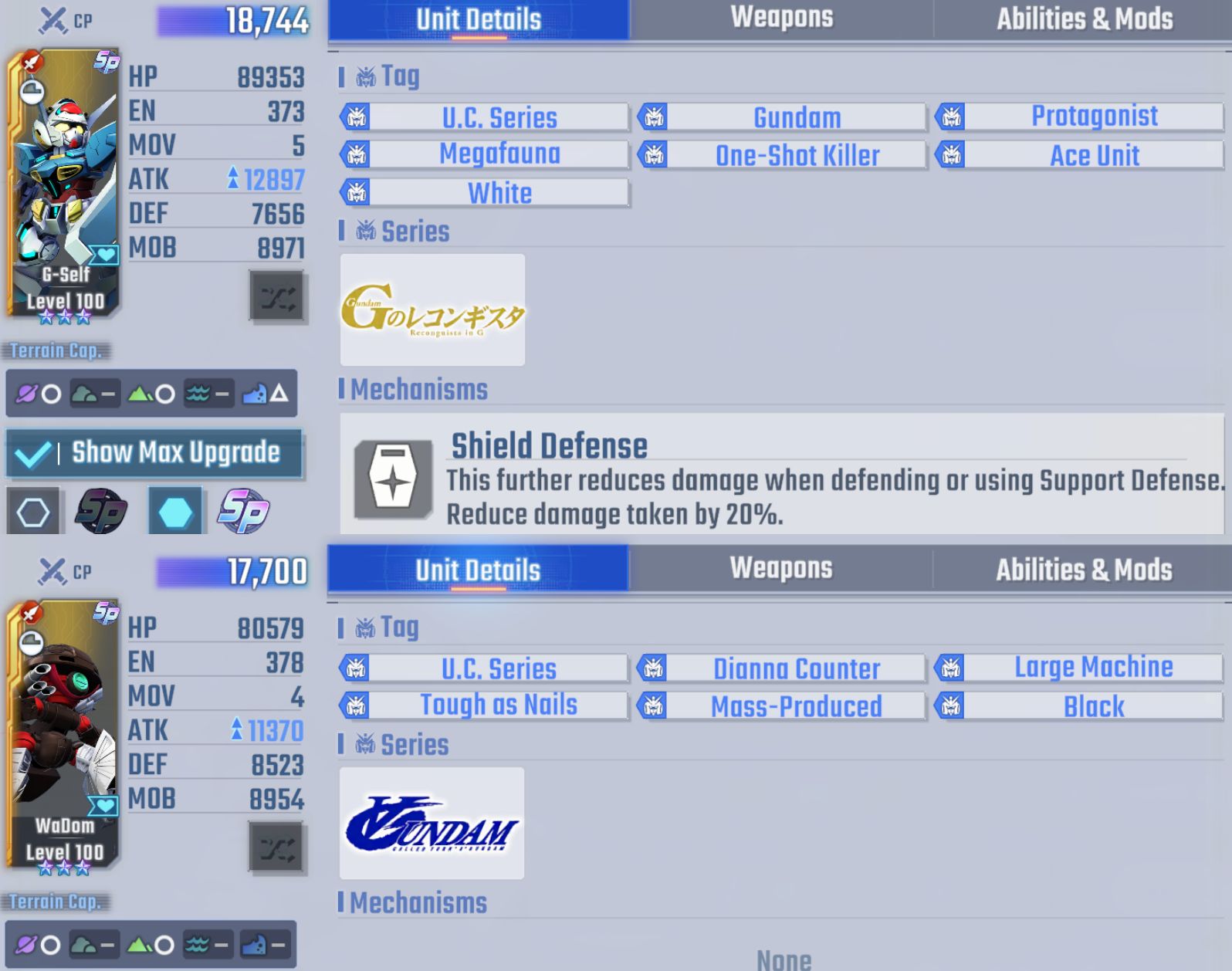Click the HP value 89353
This screenshot has width=1232, height=971.
[x=271, y=77]
